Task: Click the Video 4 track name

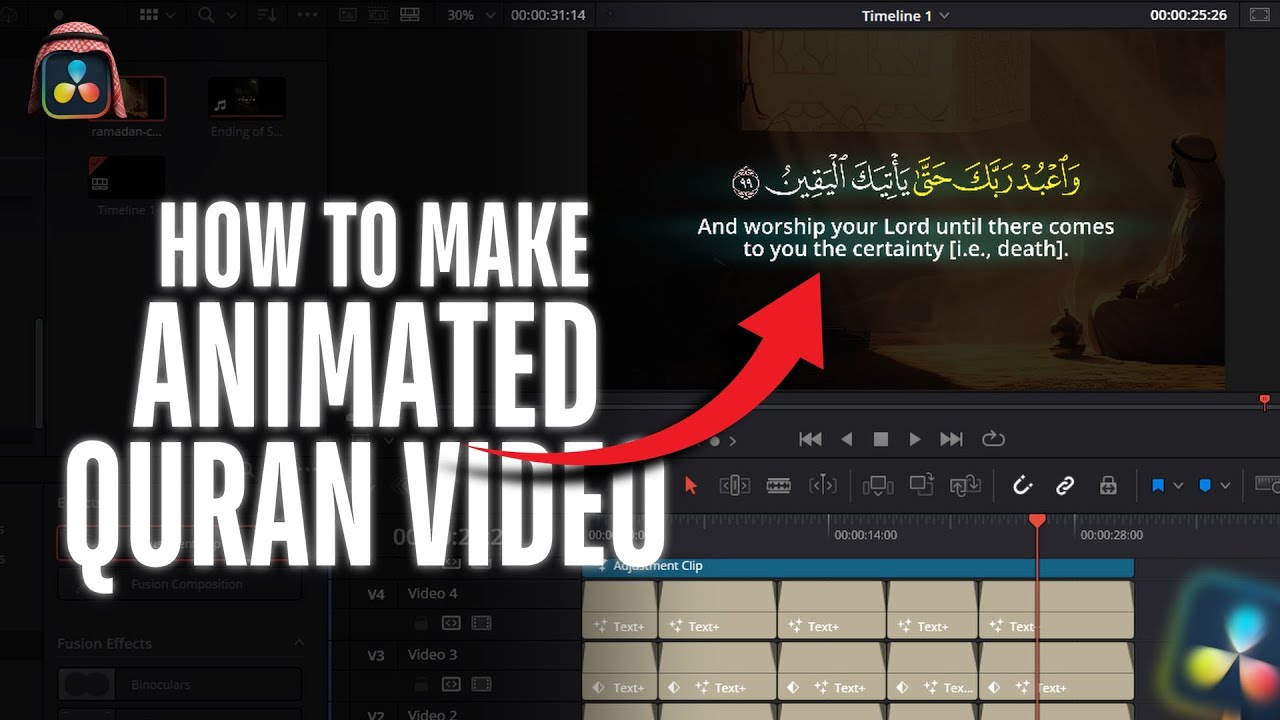Action: coord(432,593)
